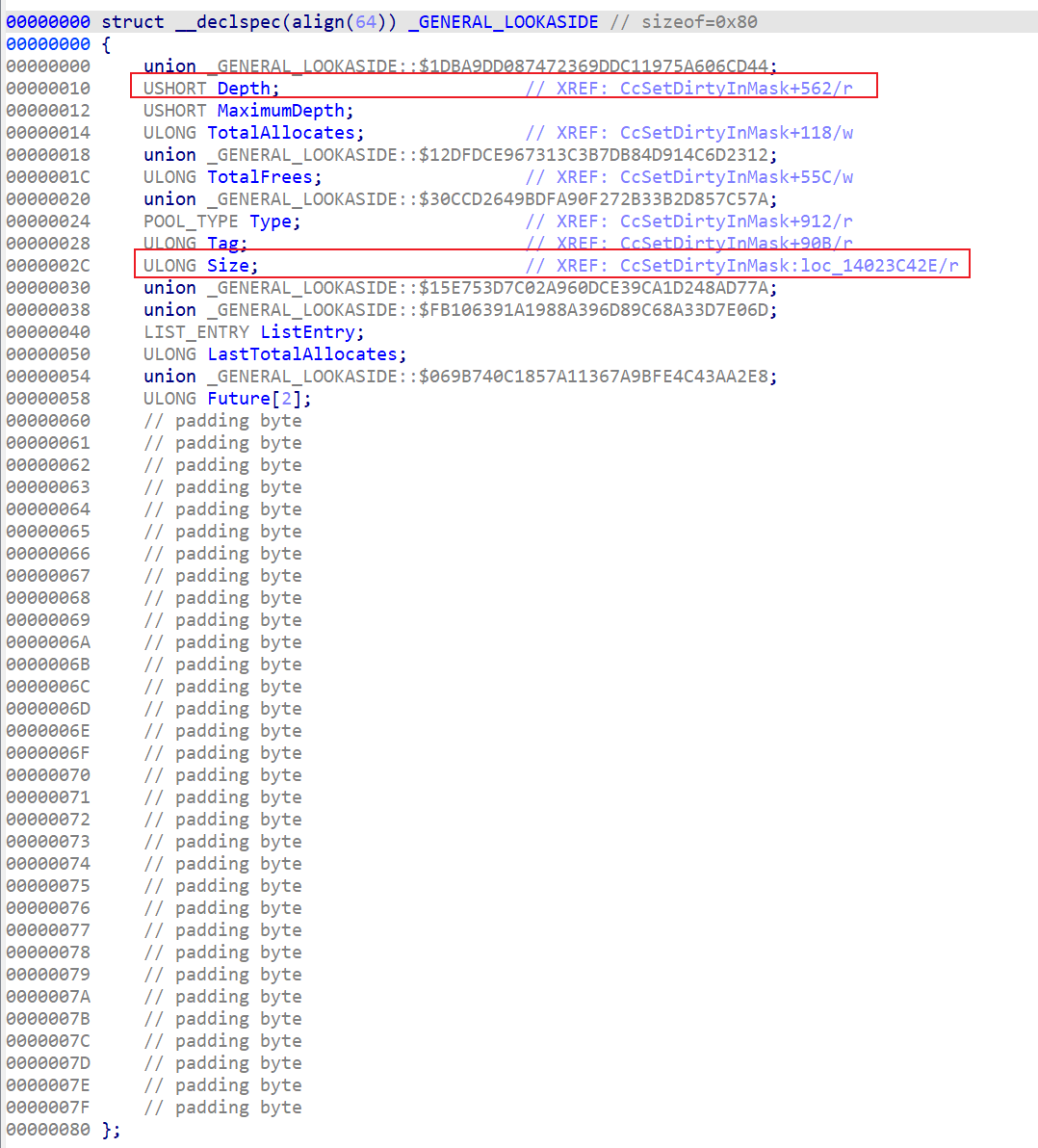Jump to the CcSetDirtyInMask+118/w xref
Viewport: 1038px width, 1148px height.
[x=736, y=133]
